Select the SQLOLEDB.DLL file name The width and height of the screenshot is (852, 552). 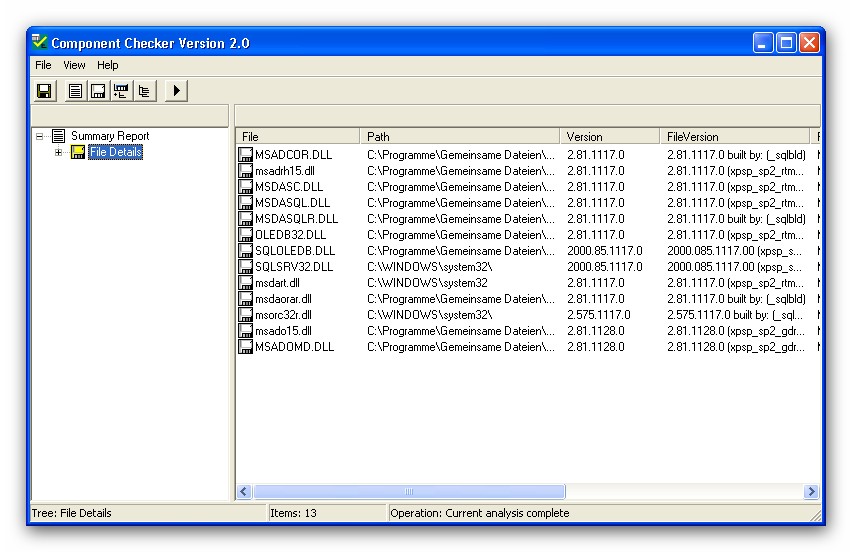(295, 250)
